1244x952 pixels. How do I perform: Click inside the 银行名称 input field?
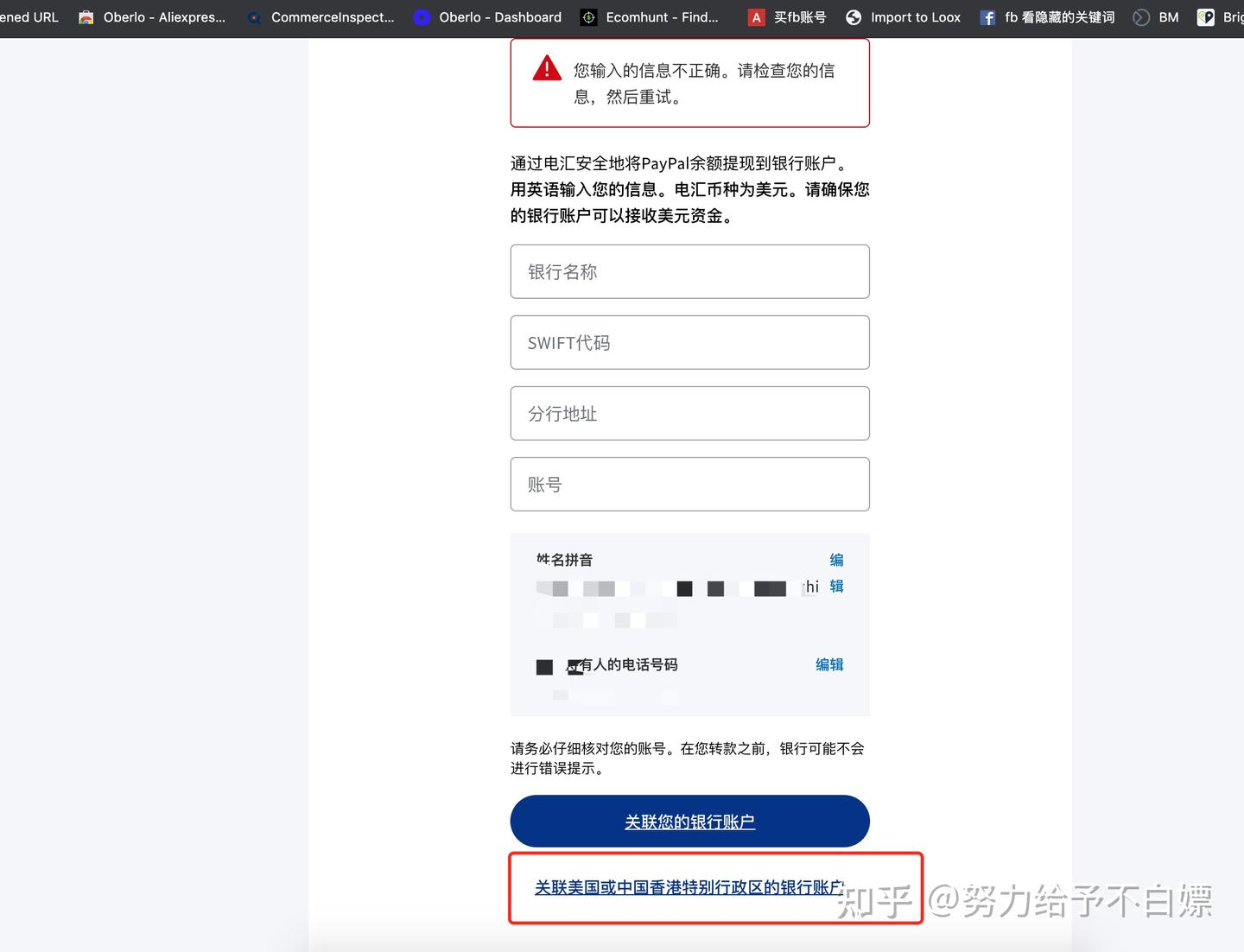pyautogui.click(x=689, y=271)
